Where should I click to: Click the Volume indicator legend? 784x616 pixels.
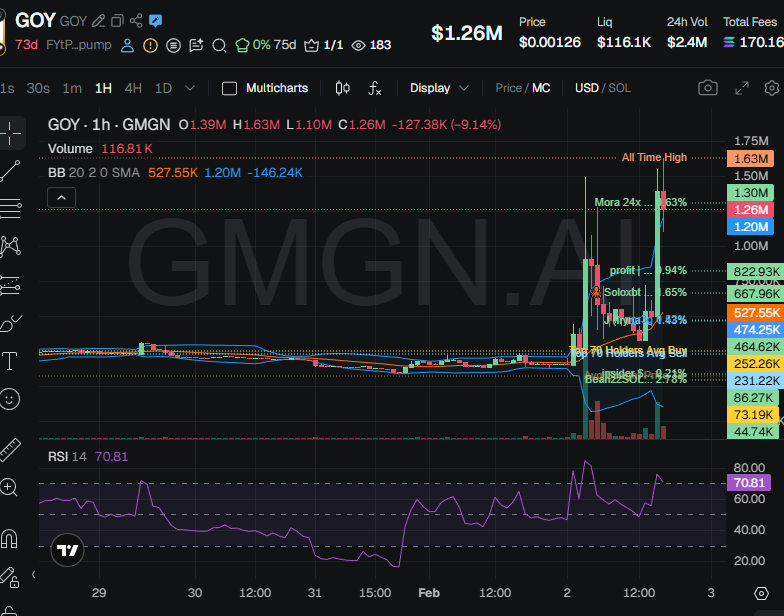70,149
